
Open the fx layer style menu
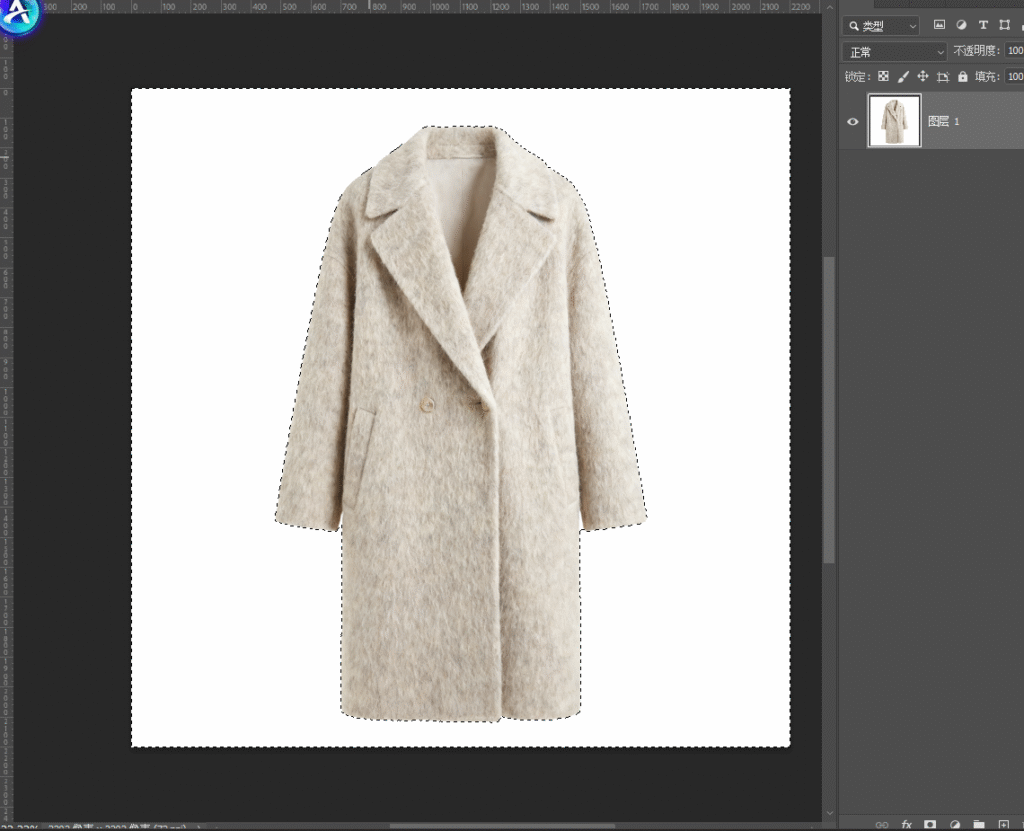(x=907, y=824)
